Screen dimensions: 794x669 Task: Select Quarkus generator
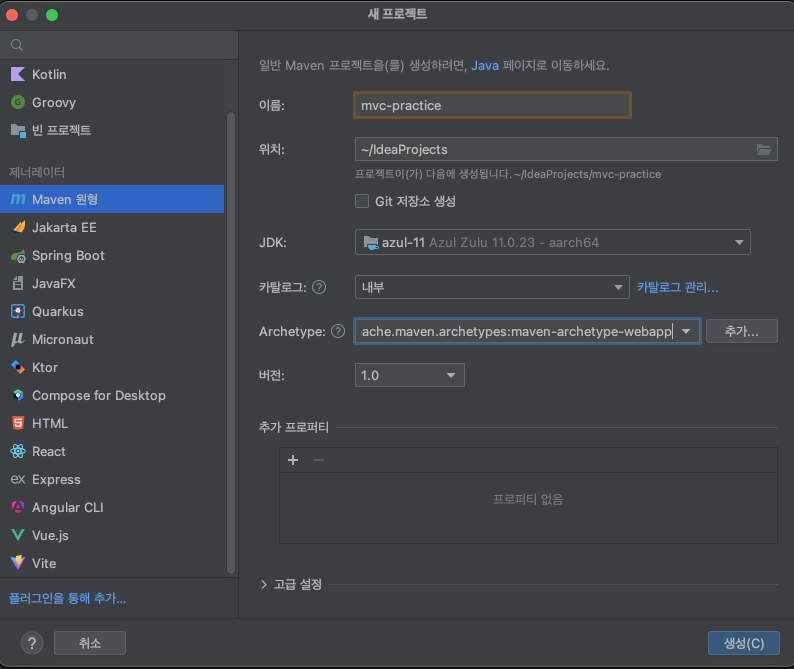(112, 311)
